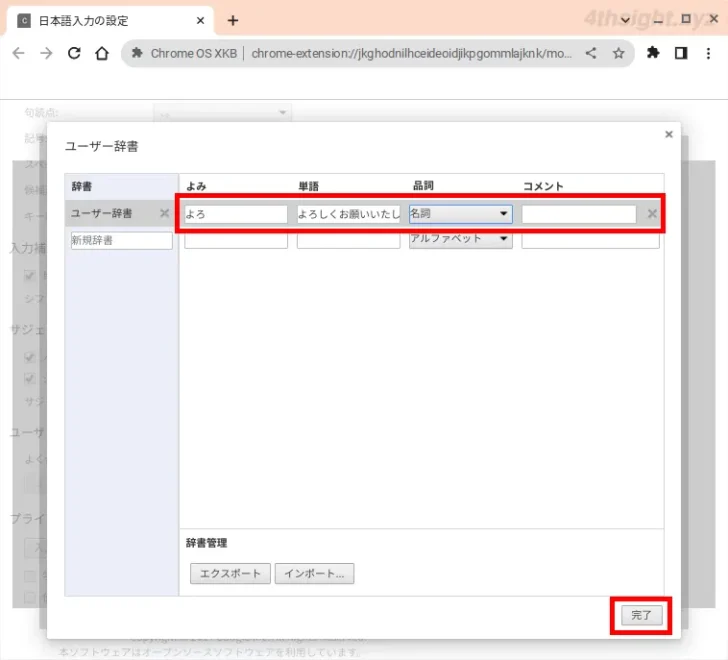Edit the 単語 field よろしくお願いいたし
Viewport: 728px width, 660px height.
(x=348, y=214)
